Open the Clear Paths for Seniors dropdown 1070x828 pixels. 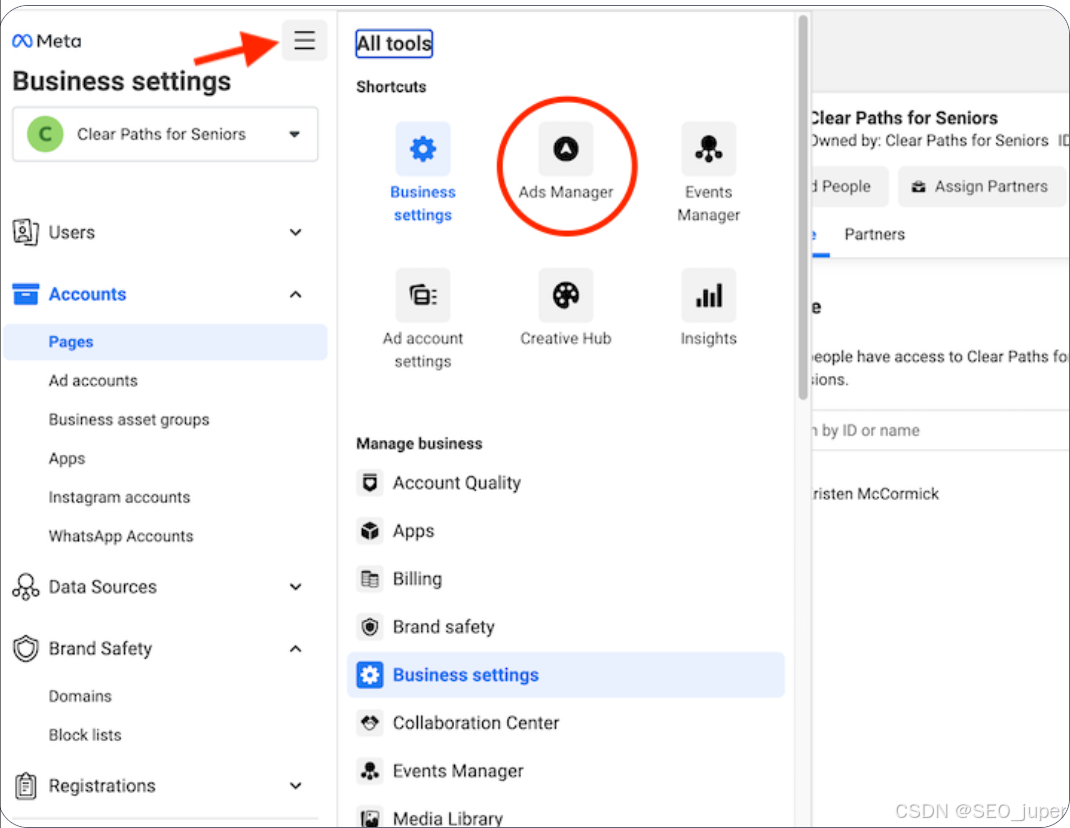point(165,134)
